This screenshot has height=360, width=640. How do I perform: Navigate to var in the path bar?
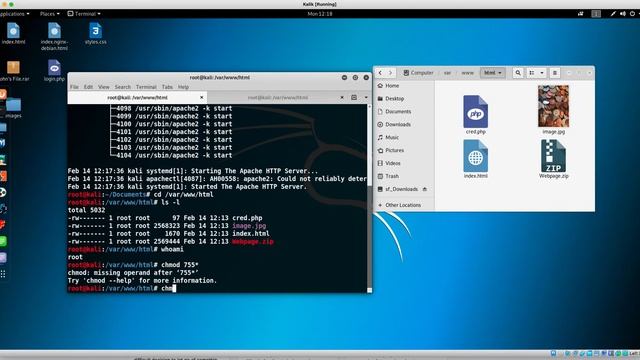tap(447, 73)
